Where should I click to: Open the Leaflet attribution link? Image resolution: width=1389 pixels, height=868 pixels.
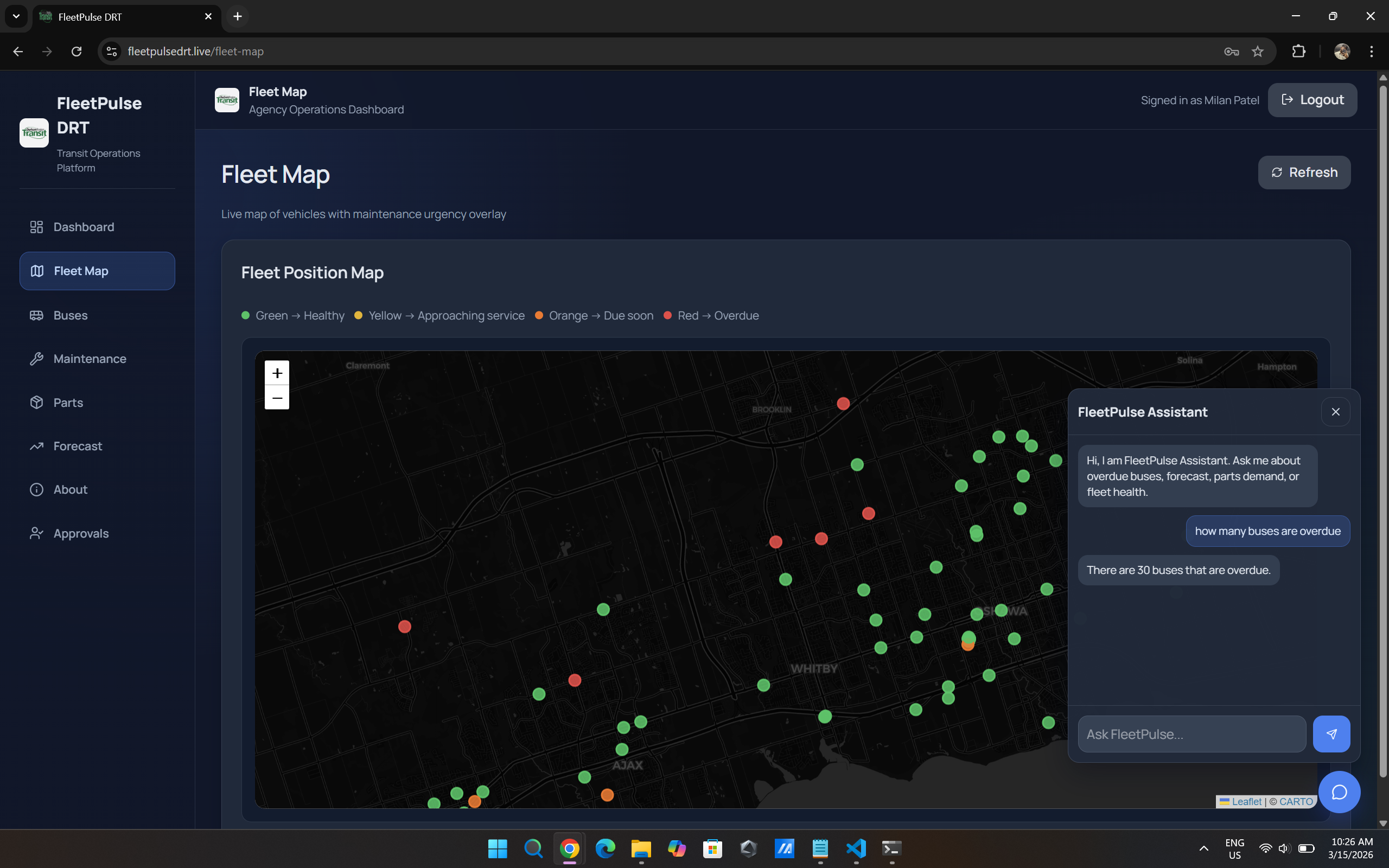(1246, 801)
